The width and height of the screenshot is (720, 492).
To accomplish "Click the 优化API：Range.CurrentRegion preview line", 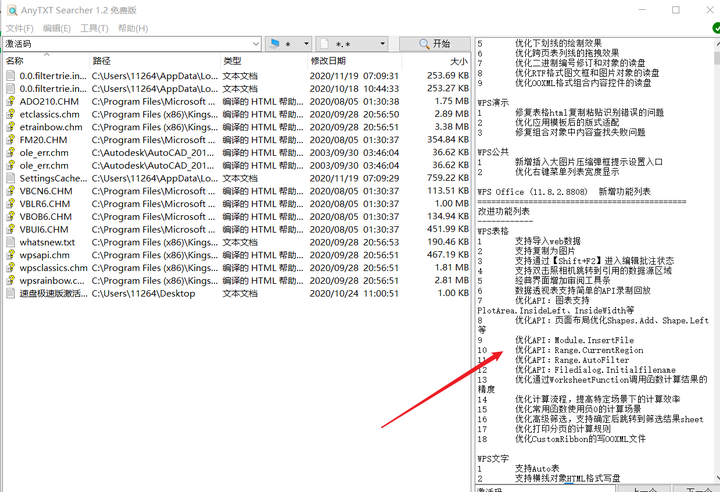I will [579, 350].
